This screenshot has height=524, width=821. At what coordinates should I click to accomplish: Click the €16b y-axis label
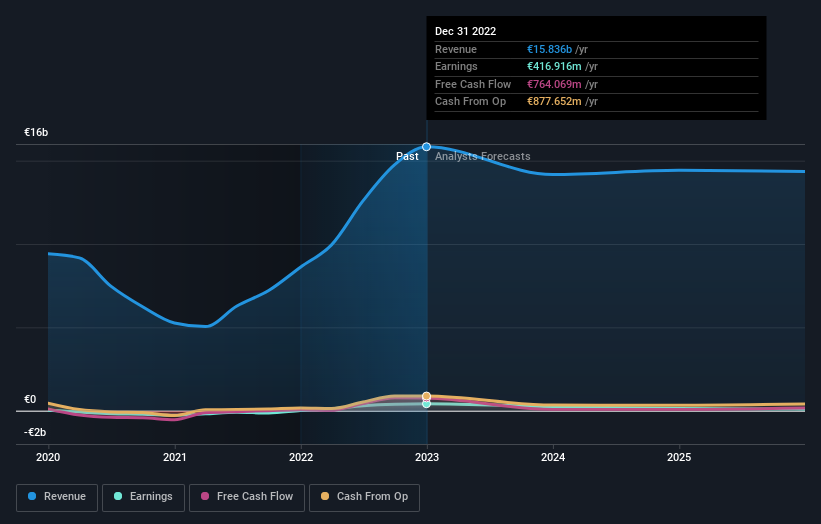pyautogui.click(x=36, y=132)
